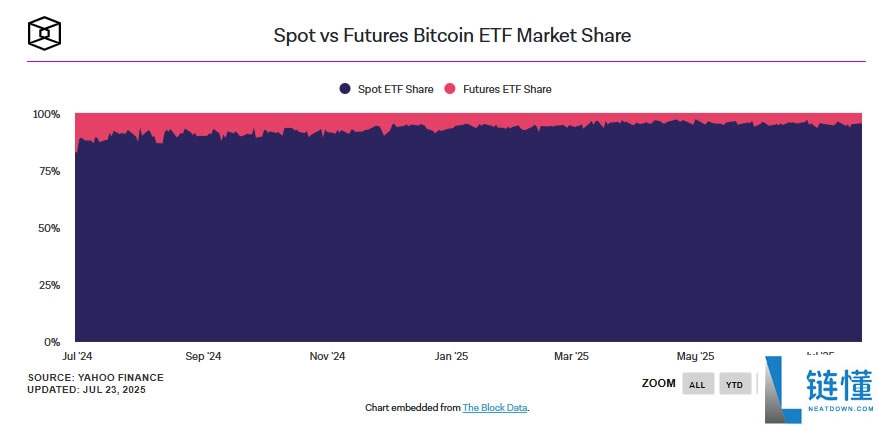878x425 pixels.
Task: Click the Jul '24 x-axis label
Action: click(x=78, y=356)
